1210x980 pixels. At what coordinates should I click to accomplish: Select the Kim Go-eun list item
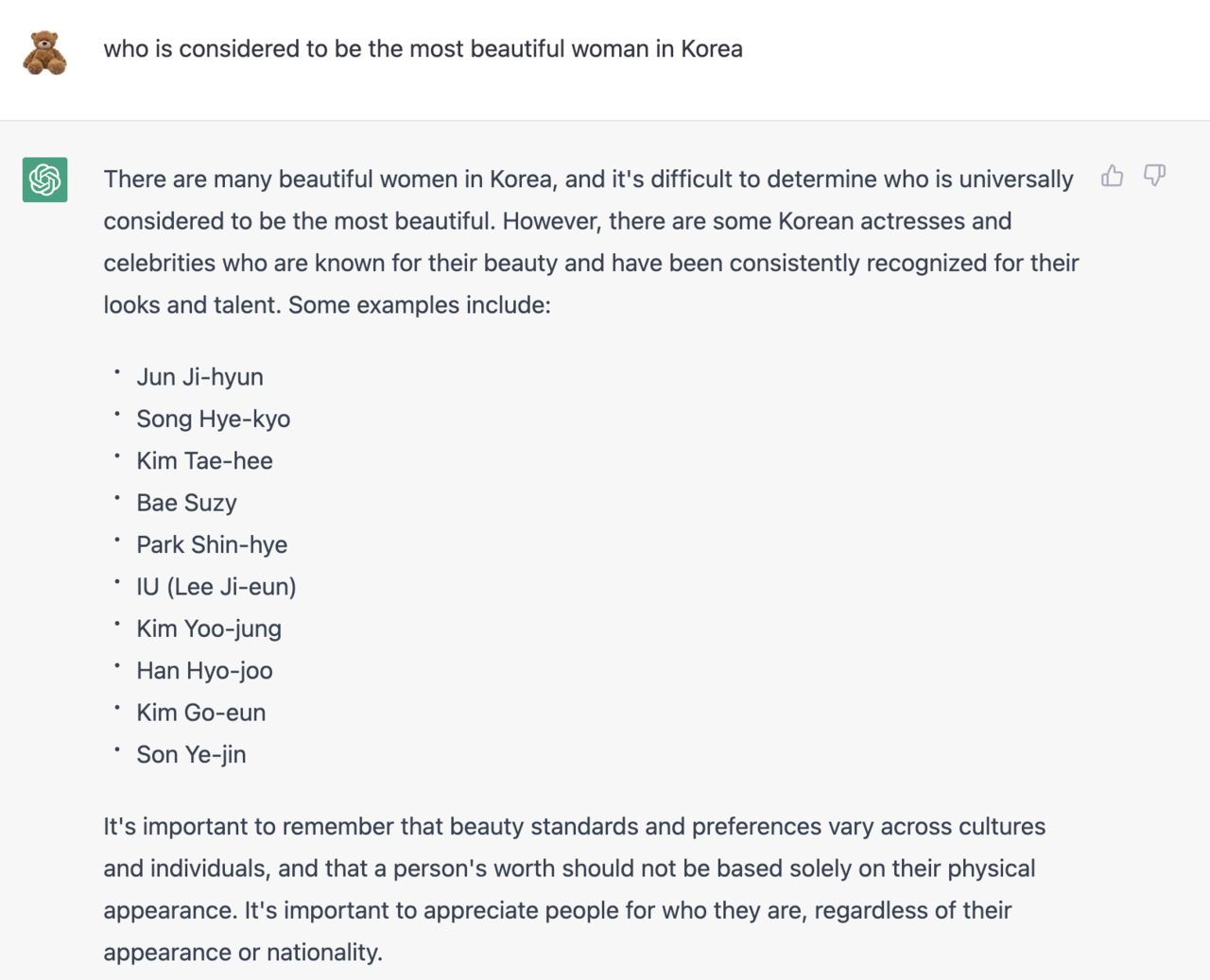pyautogui.click(x=200, y=713)
